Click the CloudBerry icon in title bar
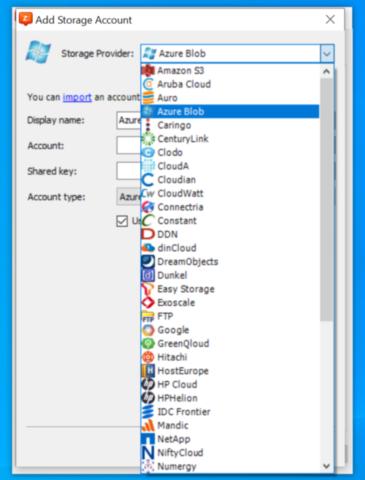Viewport: 365px width, 480px height. click(x=26, y=19)
